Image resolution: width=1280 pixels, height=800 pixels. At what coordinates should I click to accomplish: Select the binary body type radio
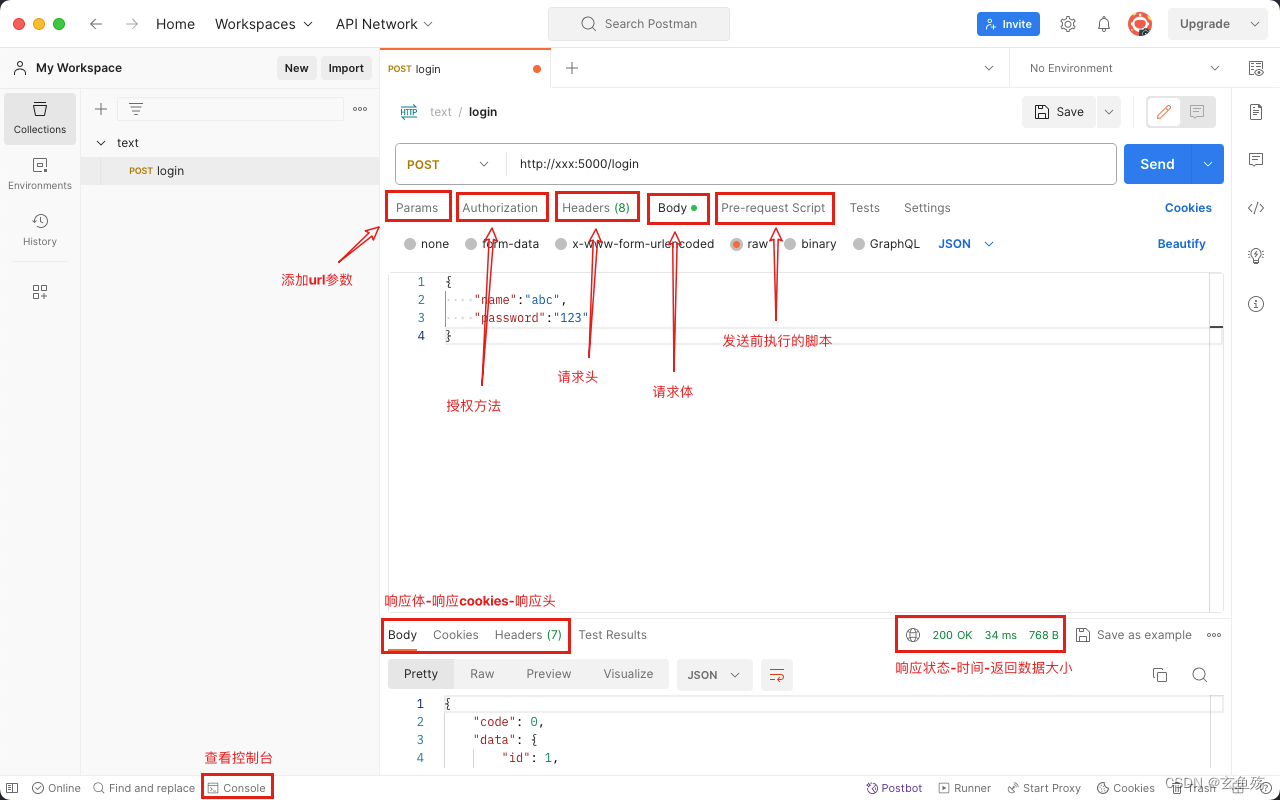point(790,244)
